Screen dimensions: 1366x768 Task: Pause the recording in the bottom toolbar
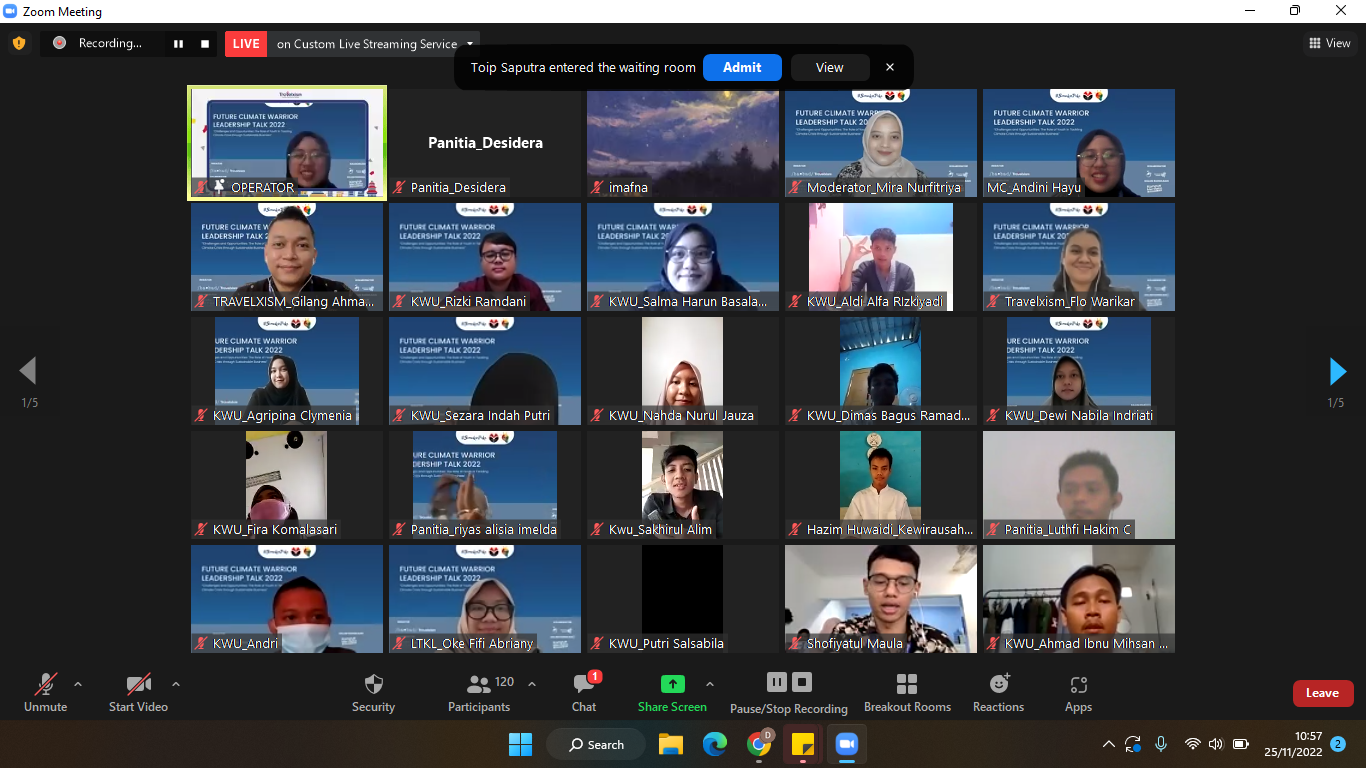pyautogui.click(x=777, y=682)
